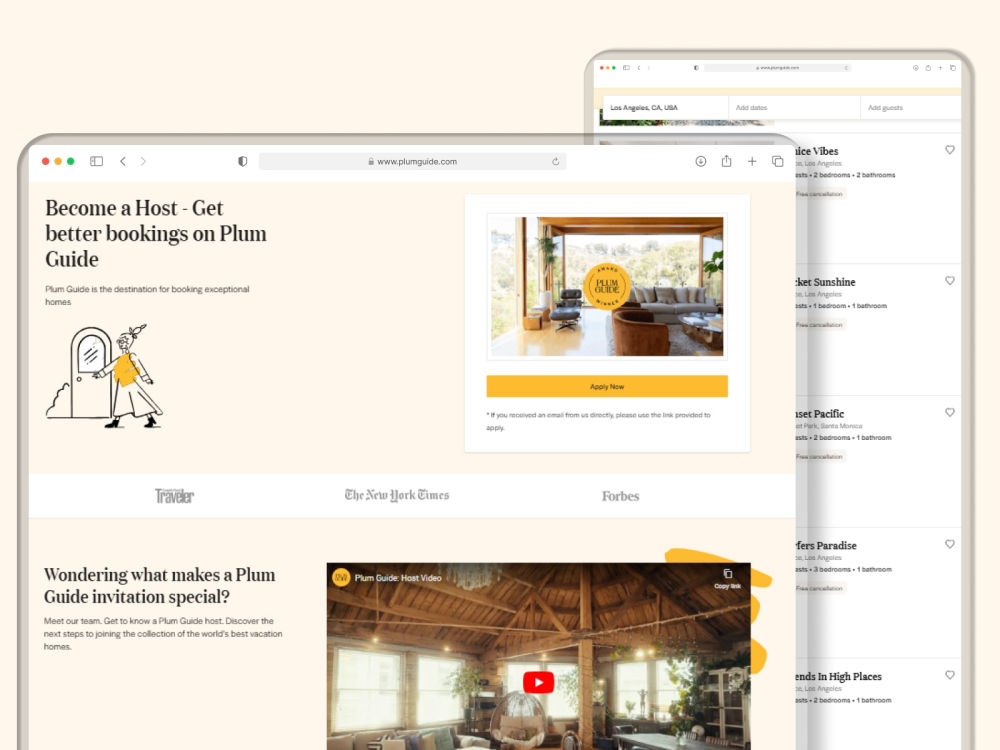1000x750 pixels.
Task: Click 'Wondering what makes a Plum Guide invitation special?' heading
Action: tap(159, 585)
